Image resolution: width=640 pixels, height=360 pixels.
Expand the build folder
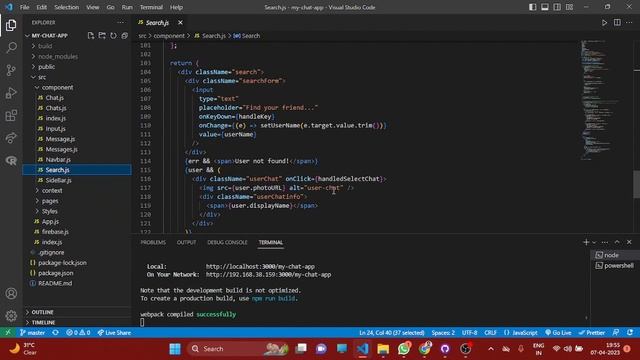45,46
